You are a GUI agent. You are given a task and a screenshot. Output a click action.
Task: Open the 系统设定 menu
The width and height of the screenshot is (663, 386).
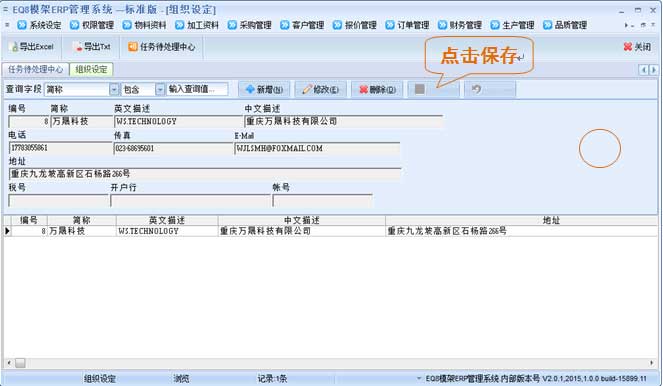39,25
